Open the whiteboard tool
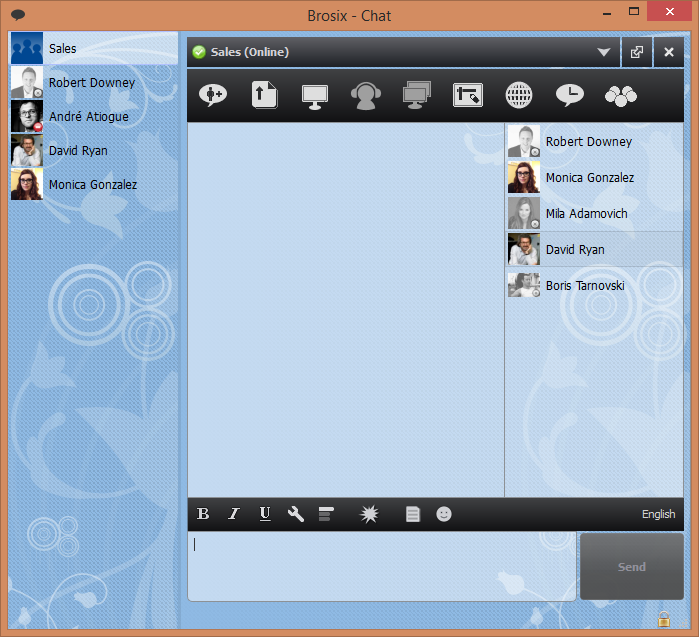699x637 pixels. (x=467, y=95)
